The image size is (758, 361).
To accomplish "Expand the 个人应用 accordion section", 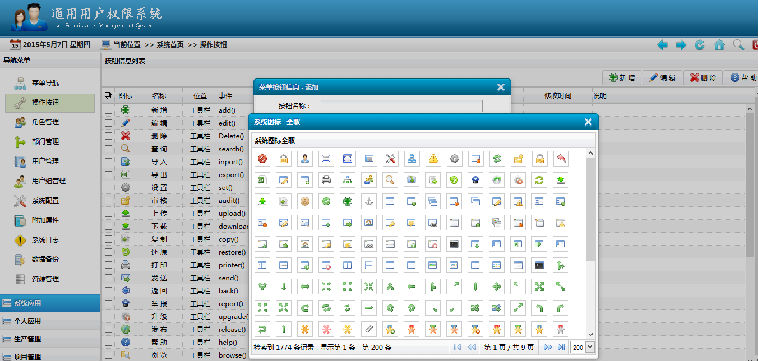I will click(x=50, y=321).
